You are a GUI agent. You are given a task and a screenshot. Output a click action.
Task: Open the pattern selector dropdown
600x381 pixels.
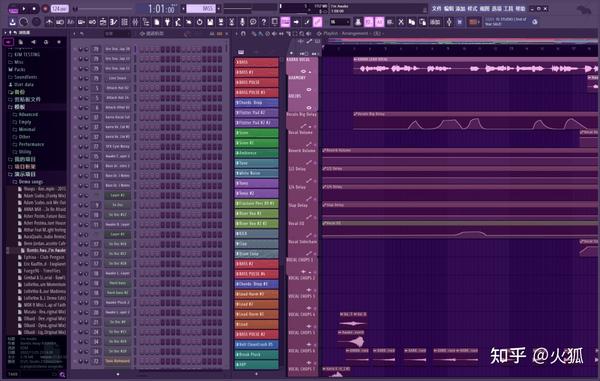pyautogui.click(x=201, y=8)
